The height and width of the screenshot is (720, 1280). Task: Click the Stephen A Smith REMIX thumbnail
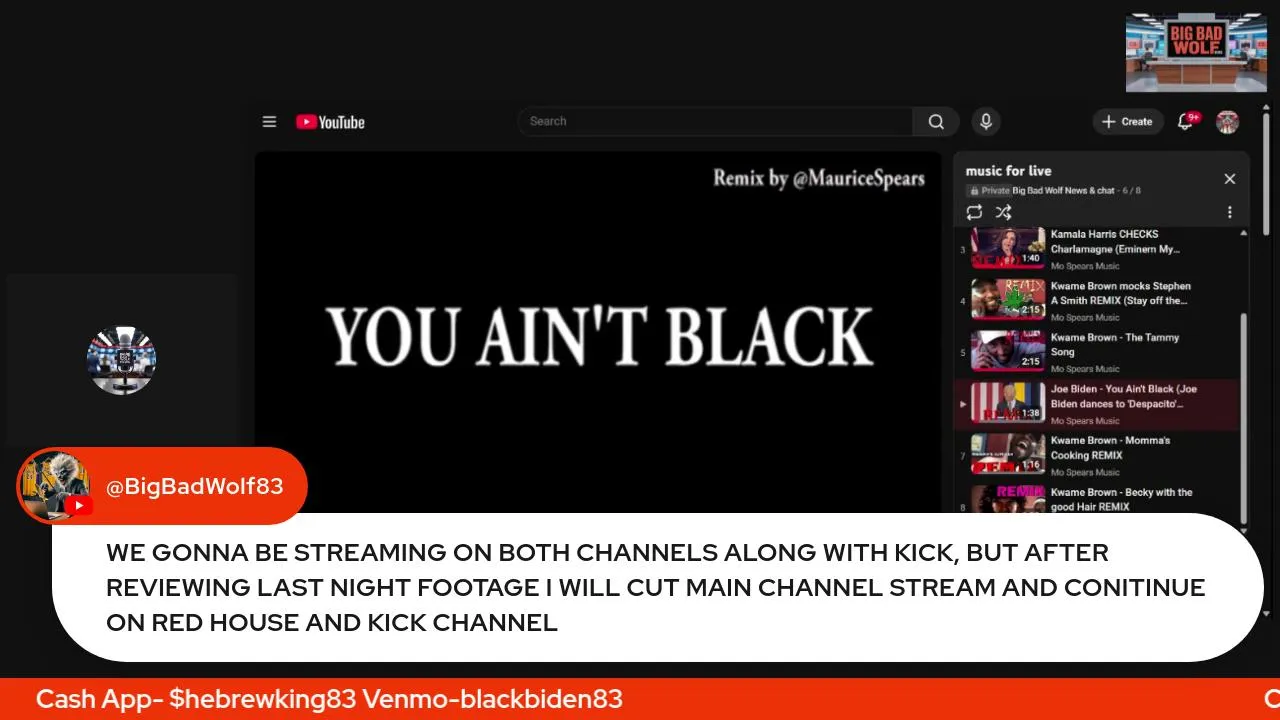1008,301
